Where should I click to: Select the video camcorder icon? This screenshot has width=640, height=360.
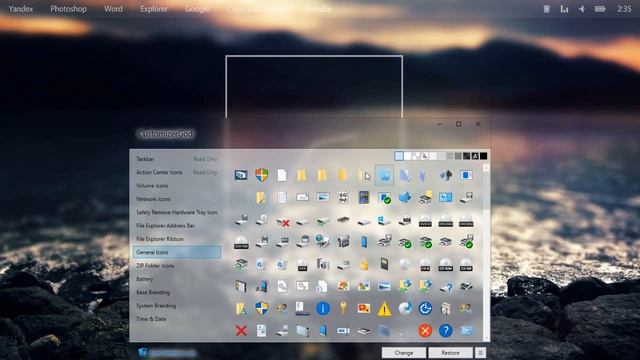(343, 242)
